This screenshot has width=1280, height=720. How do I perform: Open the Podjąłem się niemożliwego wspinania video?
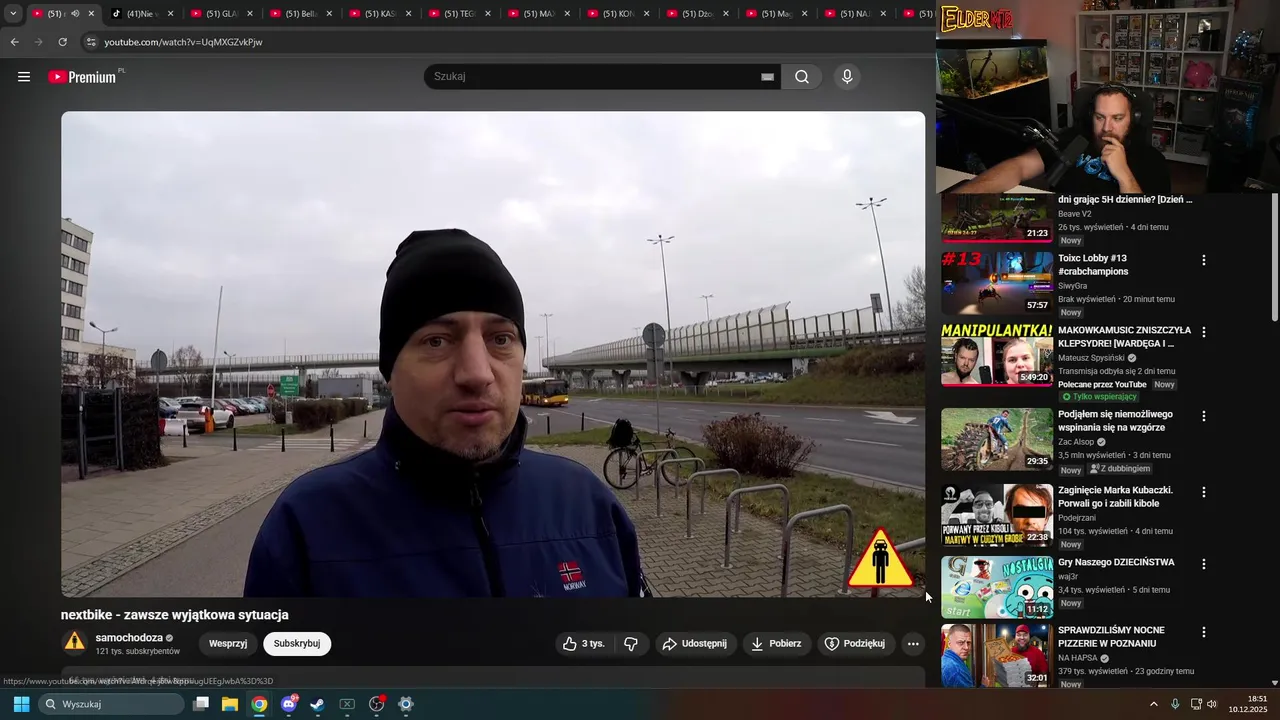point(1115,420)
